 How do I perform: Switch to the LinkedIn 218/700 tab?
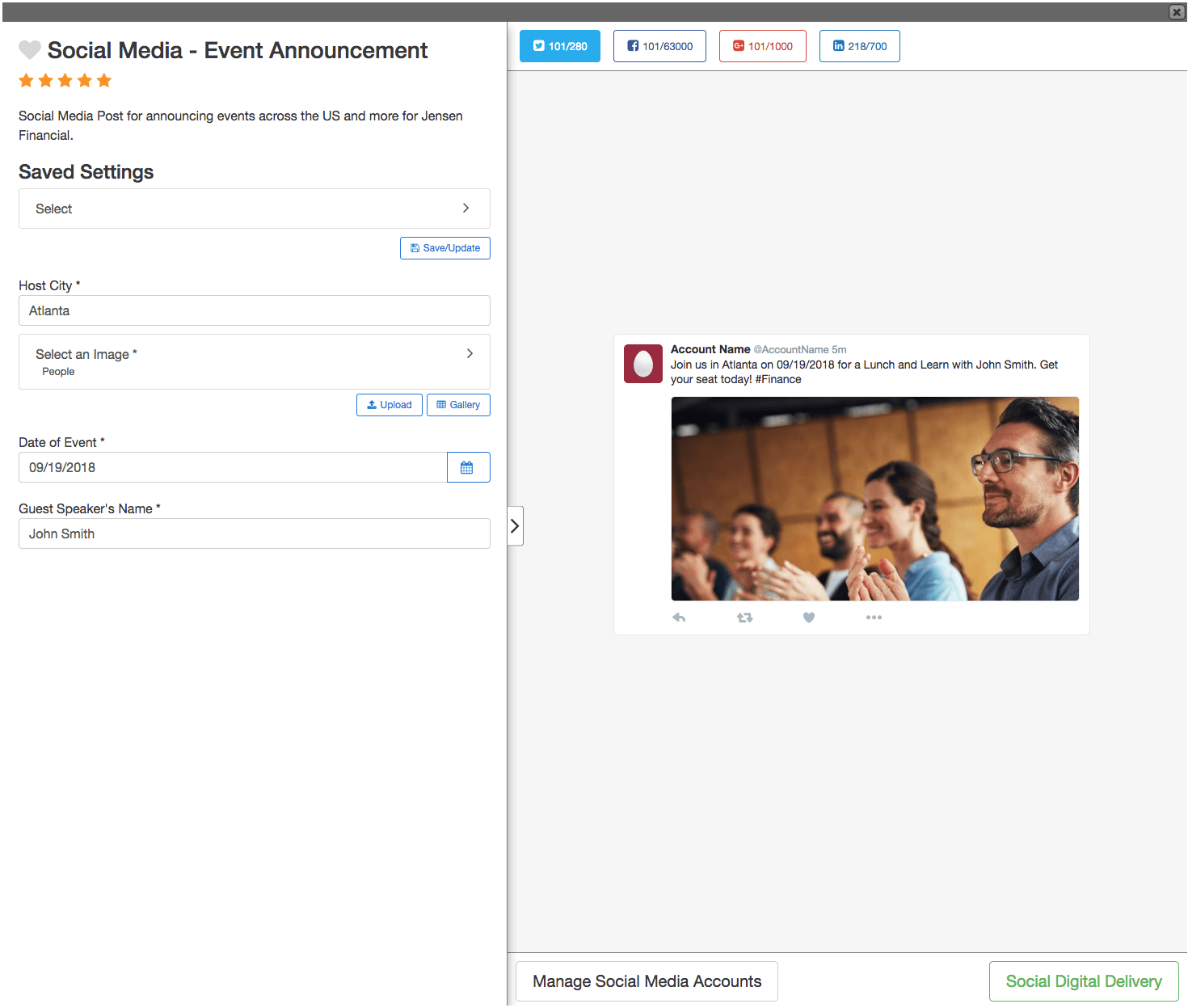[x=860, y=46]
